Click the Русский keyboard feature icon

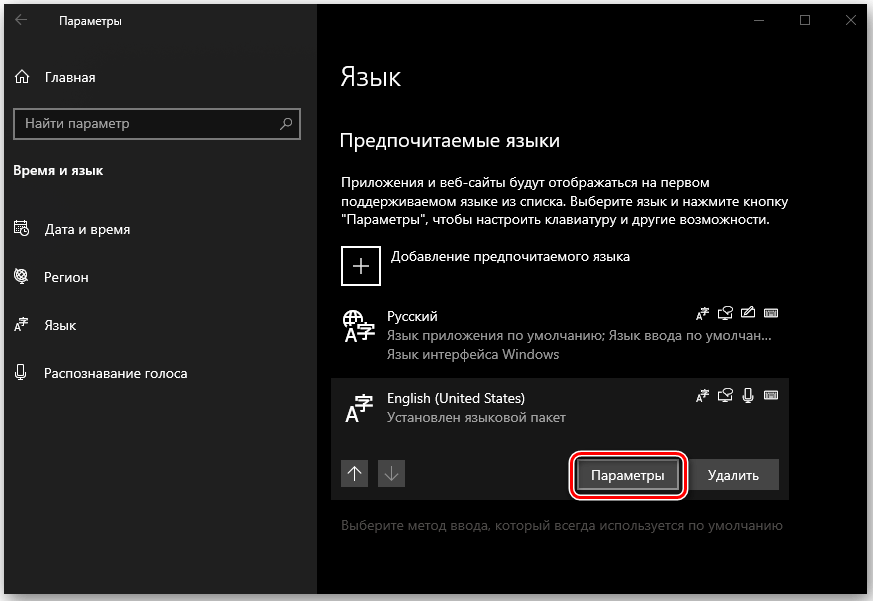pyautogui.click(x=771, y=312)
